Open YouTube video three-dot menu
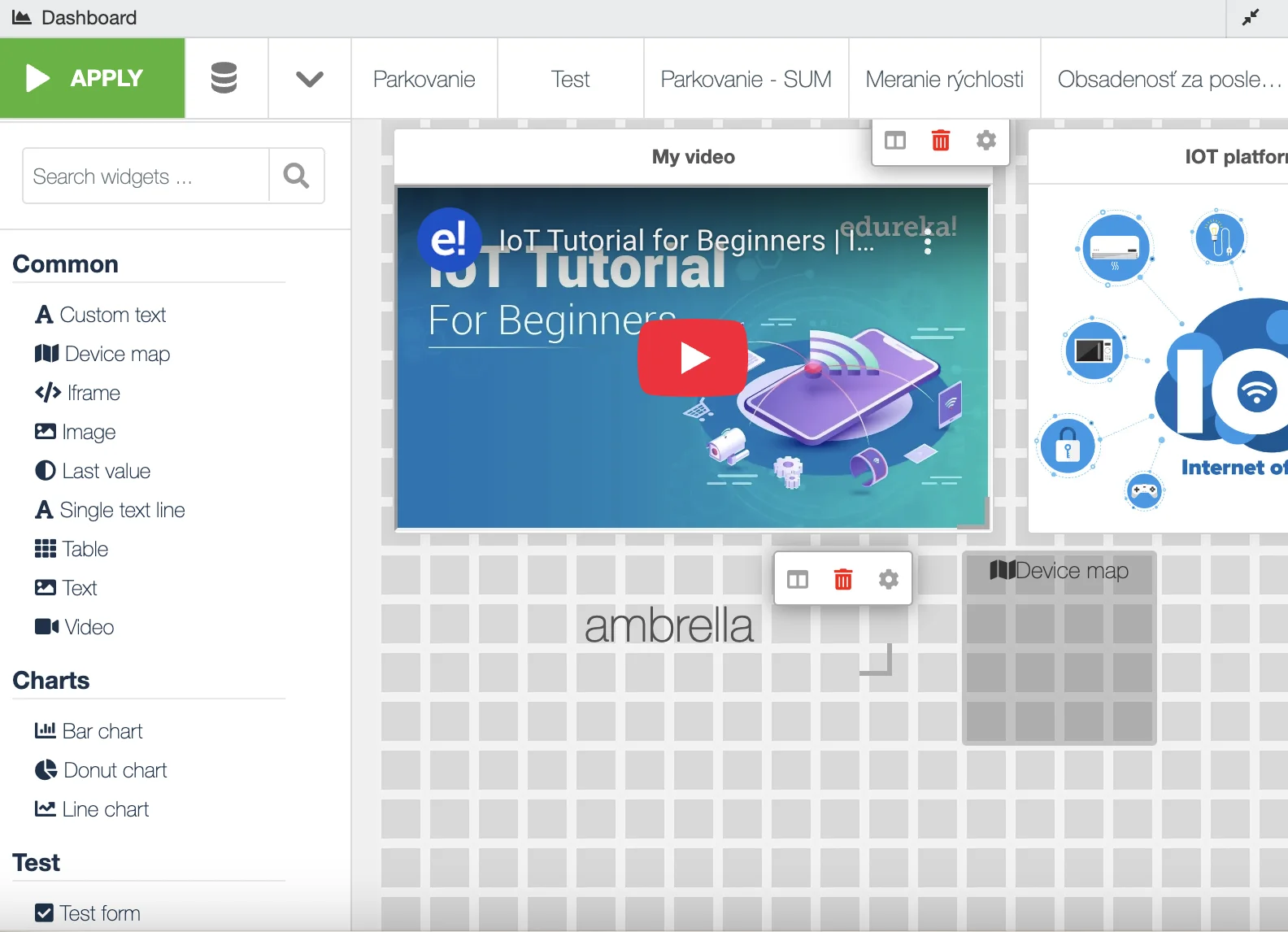The image size is (1288, 932). point(927,242)
